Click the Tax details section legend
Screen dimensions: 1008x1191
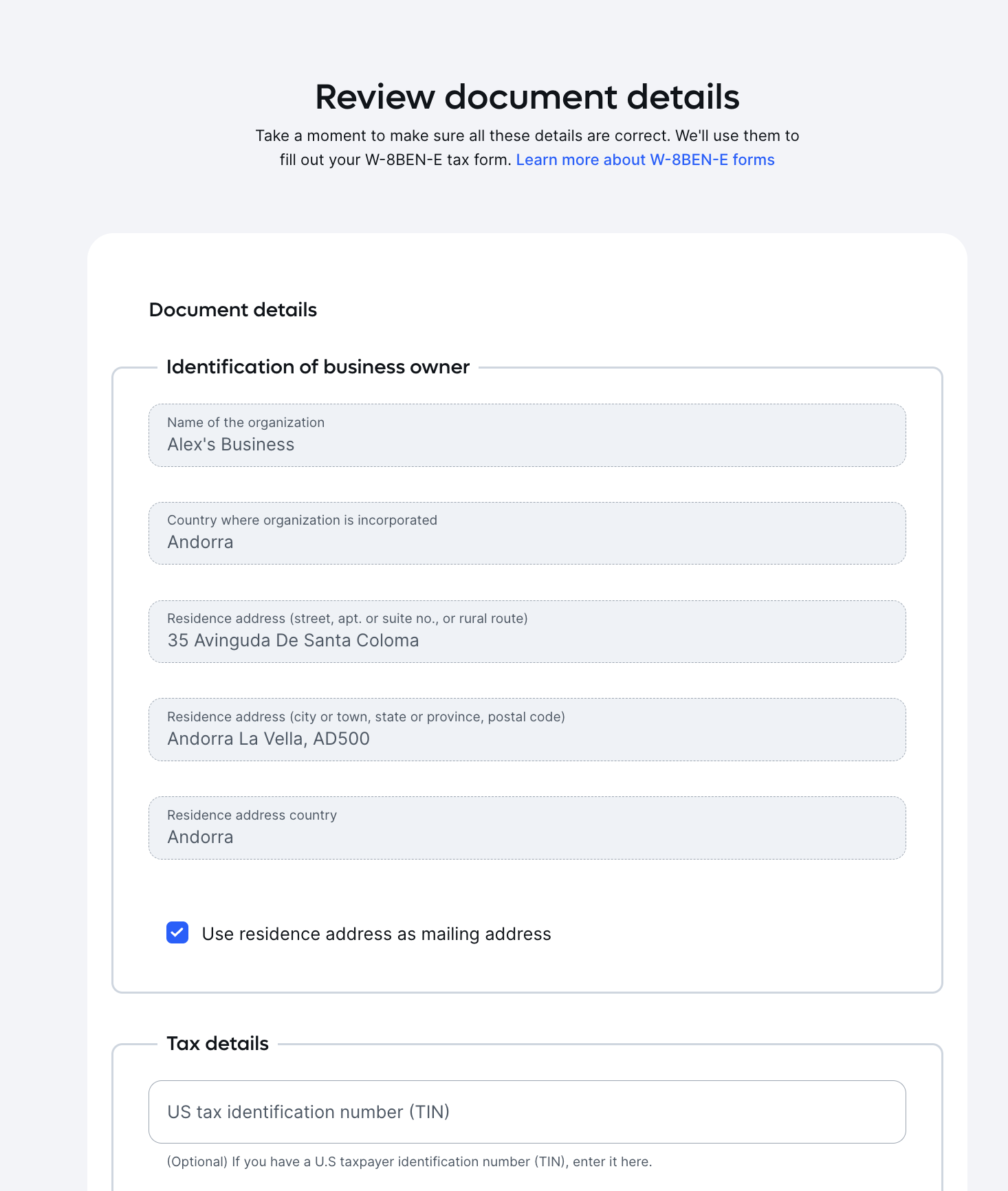(217, 1044)
